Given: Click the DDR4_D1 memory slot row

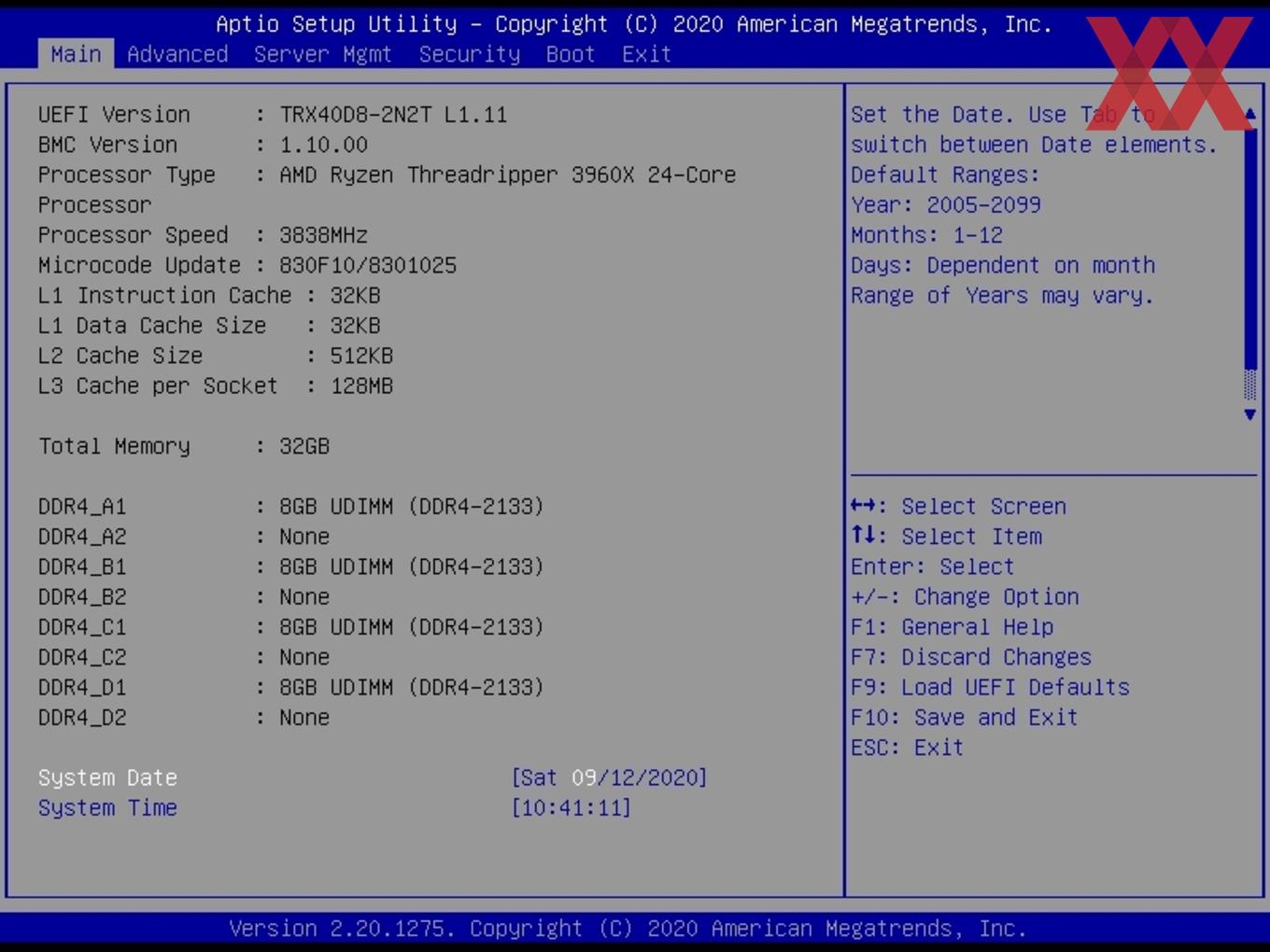Looking at the screenshot, I should coord(290,687).
